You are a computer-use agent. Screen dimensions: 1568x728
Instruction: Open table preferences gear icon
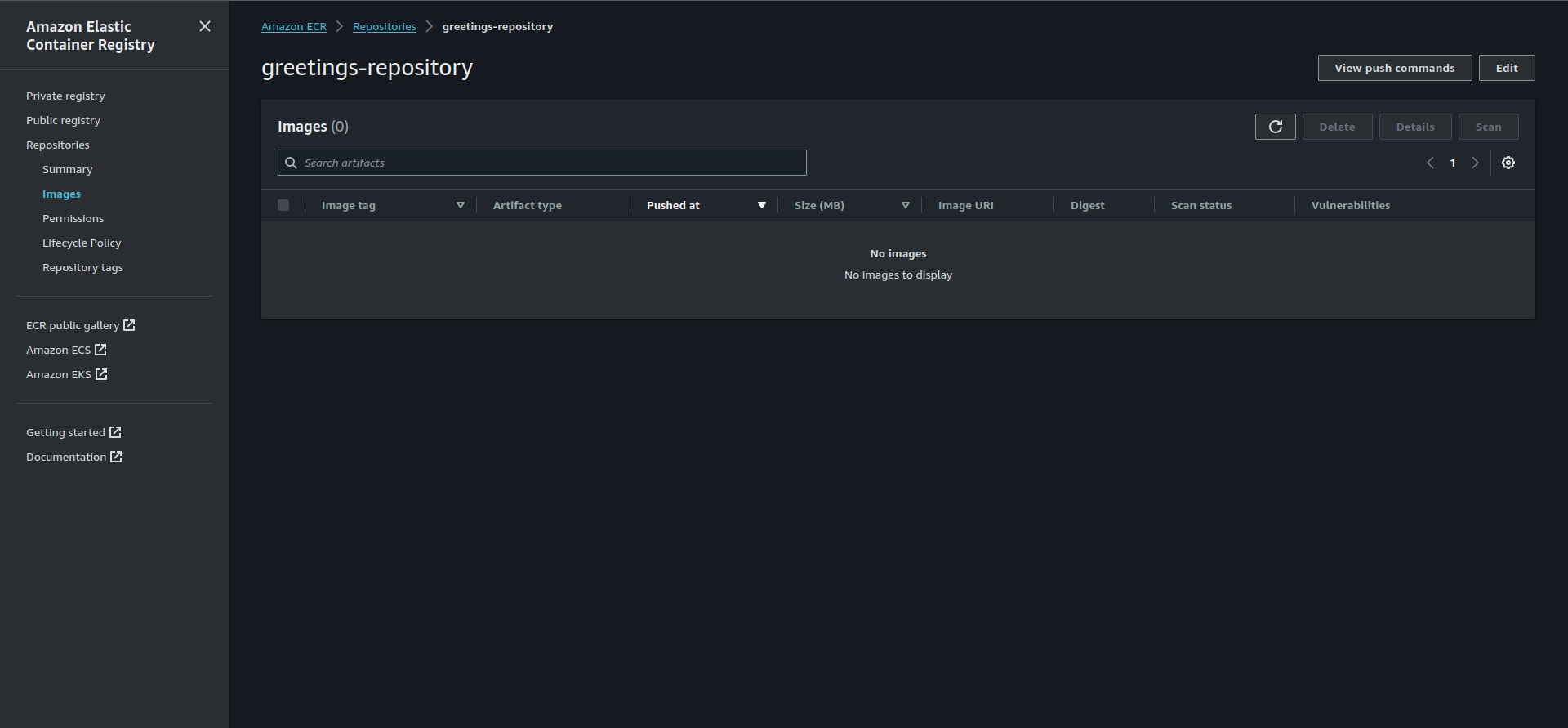tap(1508, 163)
